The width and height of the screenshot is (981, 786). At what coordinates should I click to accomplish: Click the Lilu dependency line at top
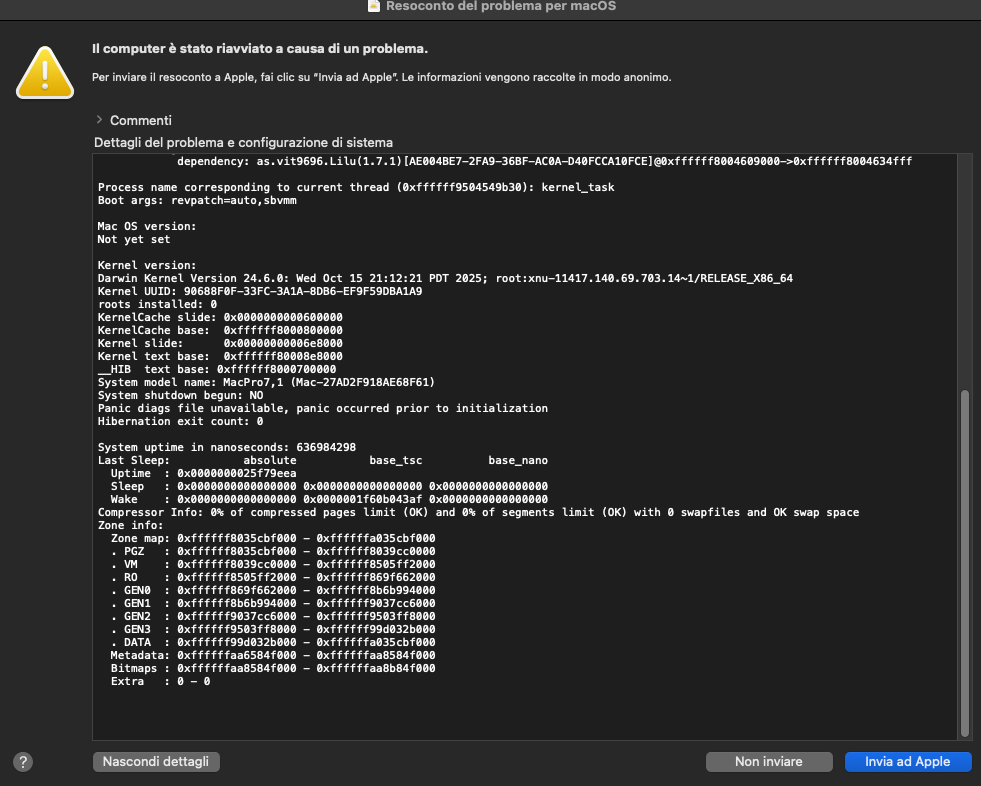(x=544, y=161)
